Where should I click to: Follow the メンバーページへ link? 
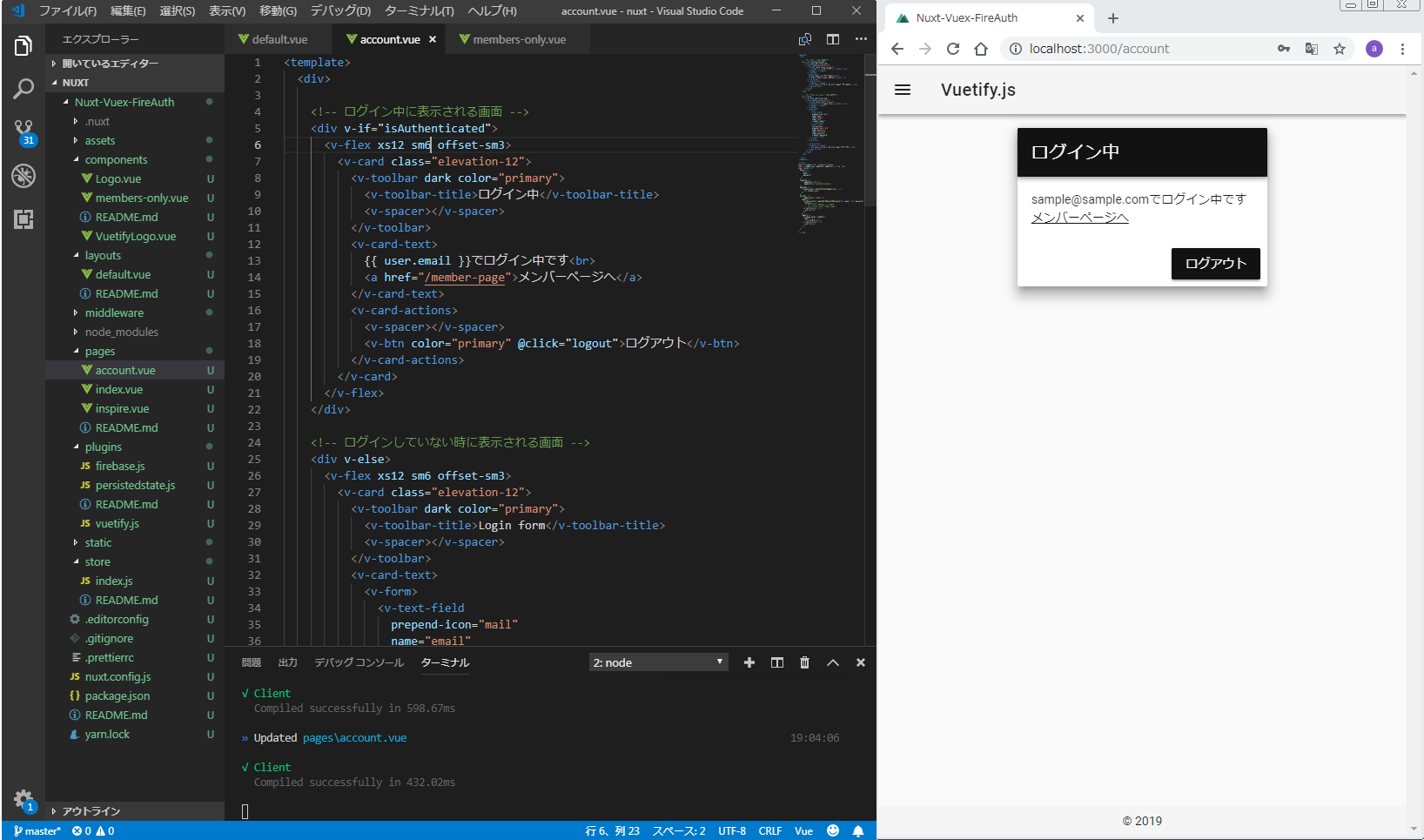point(1079,218)
